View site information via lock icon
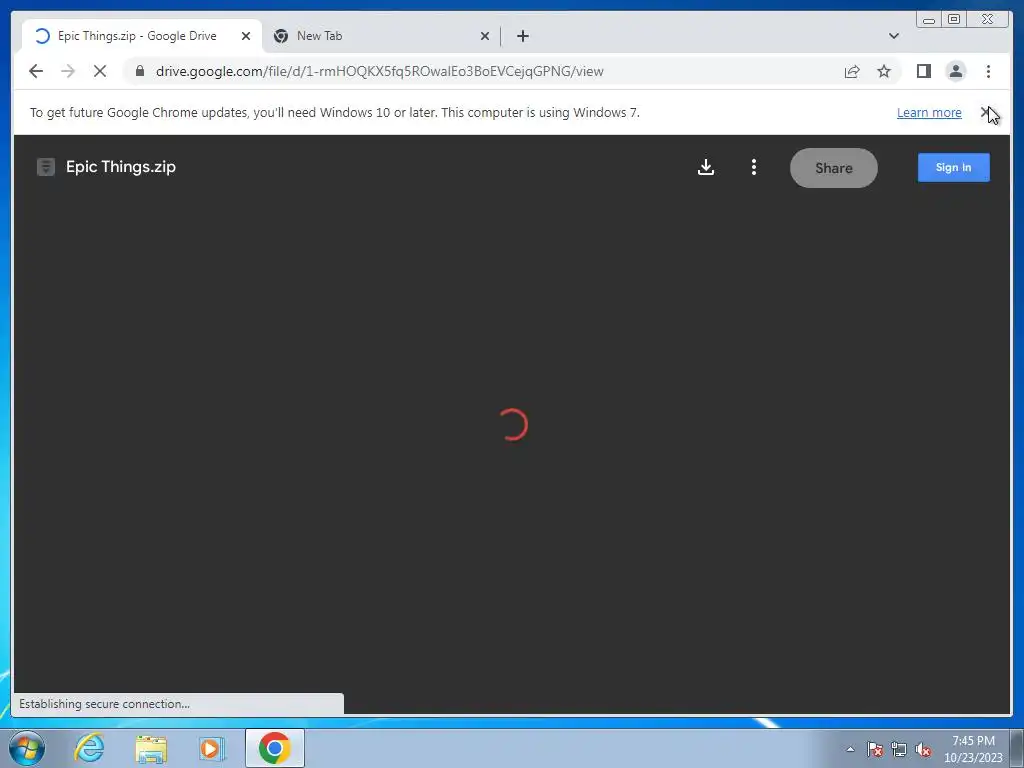Viewport: 1024px width, 768px height. (140, 71)
